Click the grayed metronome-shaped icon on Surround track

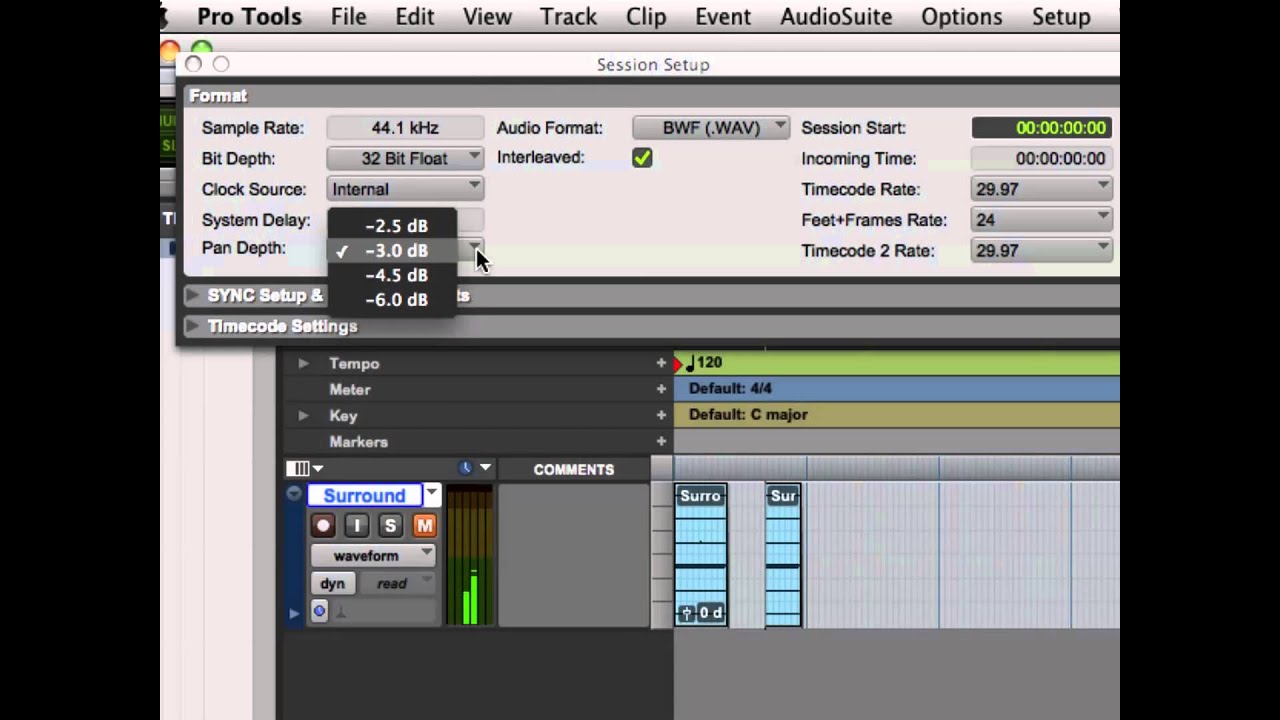(x=340, y=612)
